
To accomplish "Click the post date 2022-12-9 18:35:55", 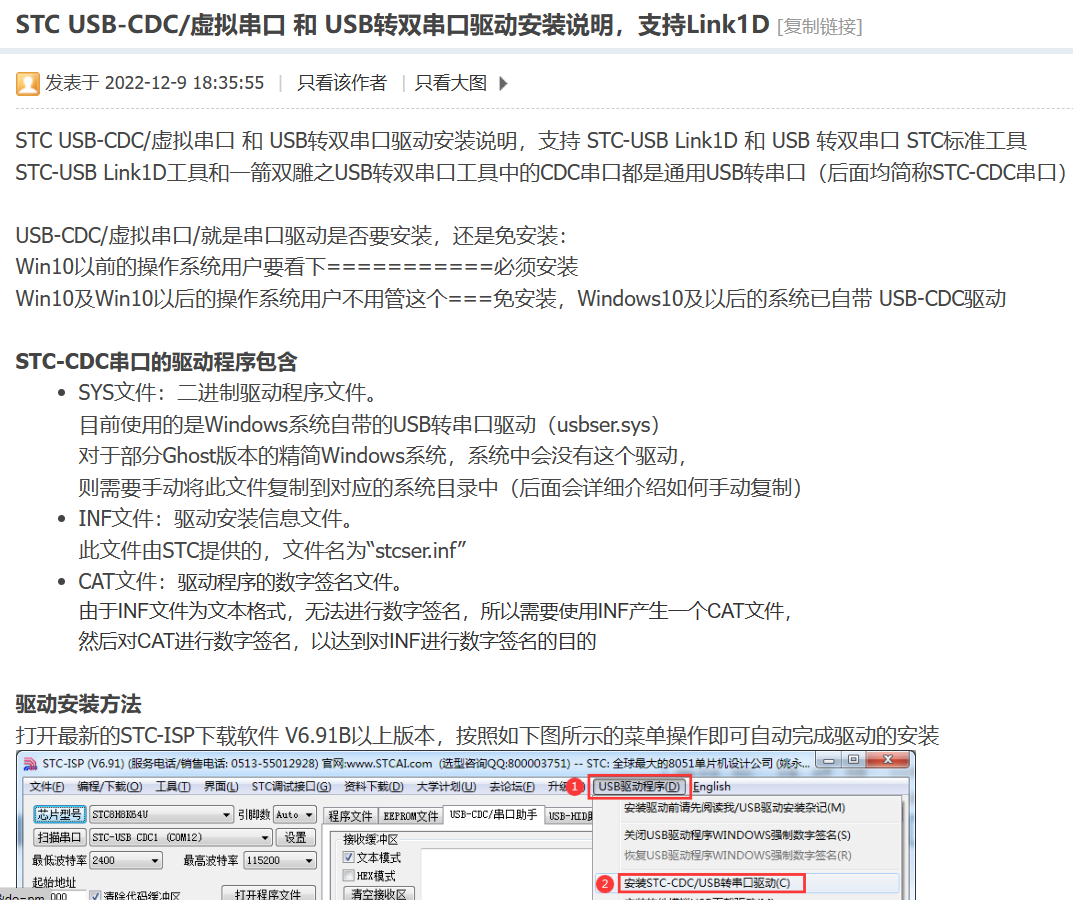I will click(184, 83).
